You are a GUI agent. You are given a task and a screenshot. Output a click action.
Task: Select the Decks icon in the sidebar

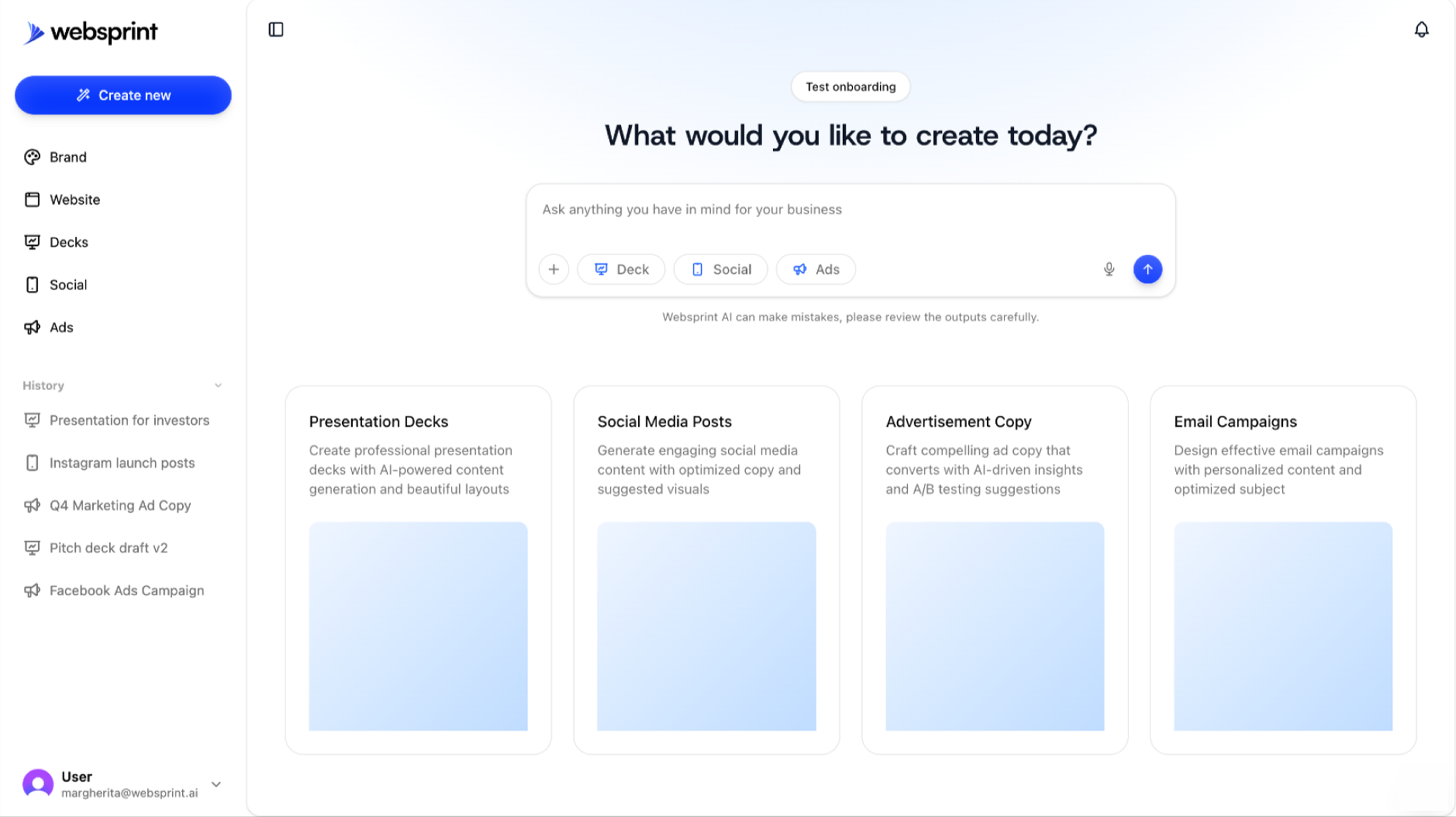[x=32, y=241]
